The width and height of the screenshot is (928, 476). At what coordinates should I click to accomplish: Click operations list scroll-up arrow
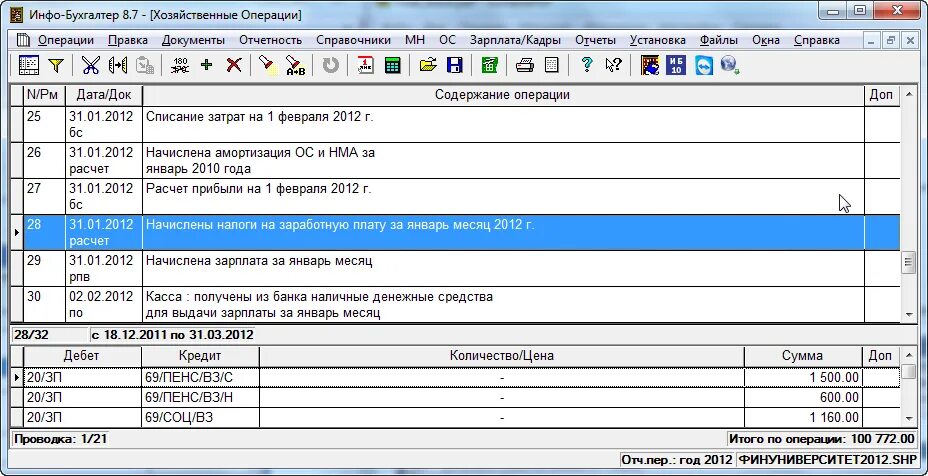click(908, 95)
